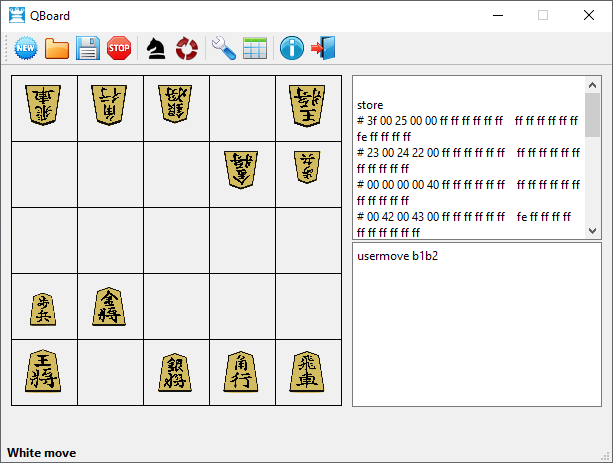Show info with blue 'i' icon
The height and width of the screenshot is (463, 613).
pos(292,48)
